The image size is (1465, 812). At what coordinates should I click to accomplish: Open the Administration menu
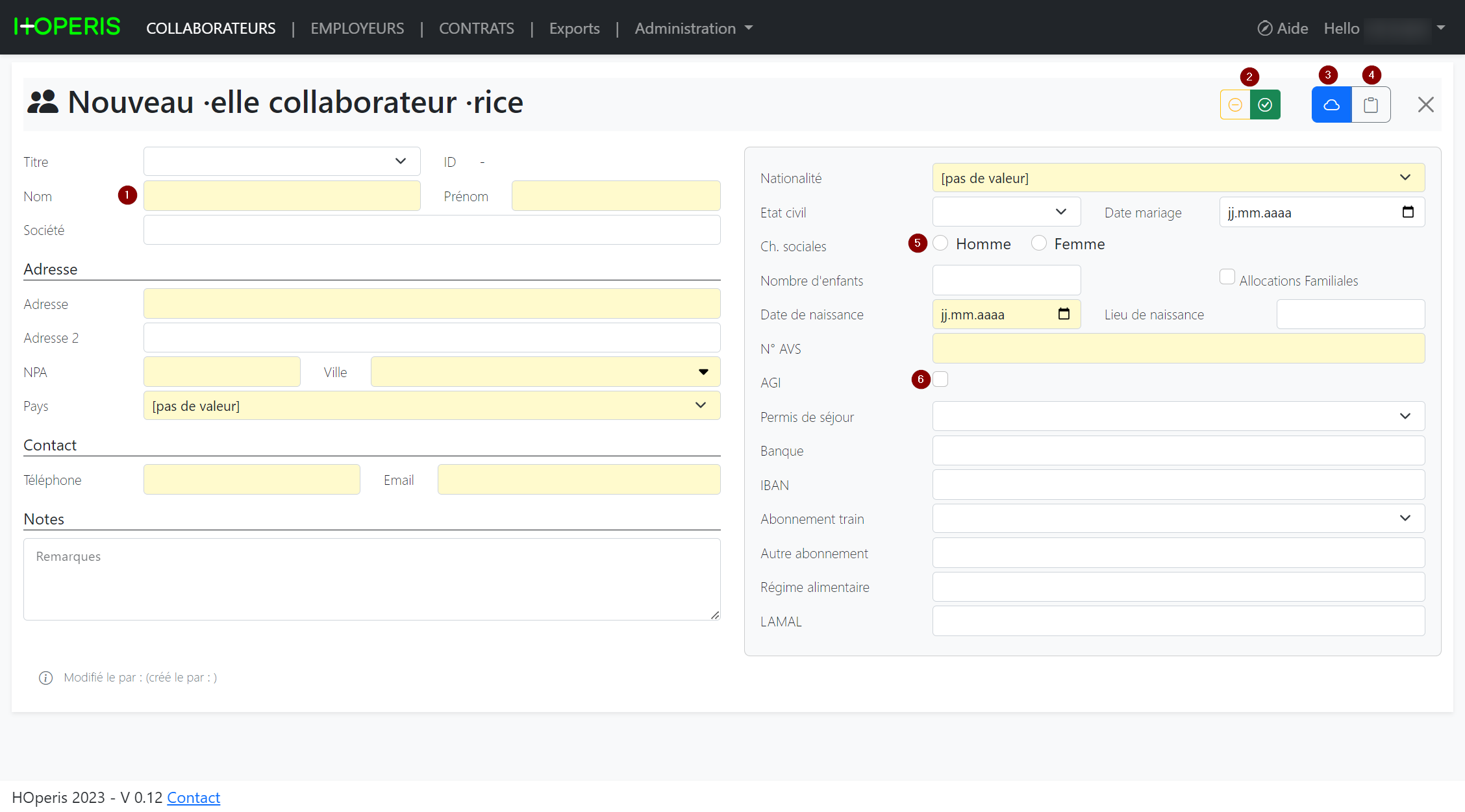pos(693,28)
